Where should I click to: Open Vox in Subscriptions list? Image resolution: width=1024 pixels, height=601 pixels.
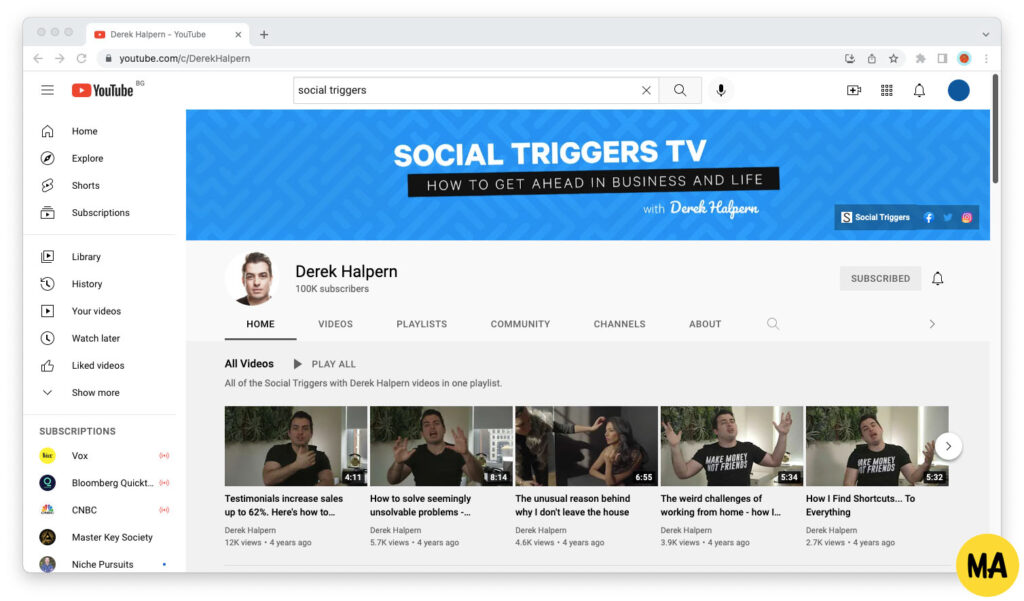point(101,456)
